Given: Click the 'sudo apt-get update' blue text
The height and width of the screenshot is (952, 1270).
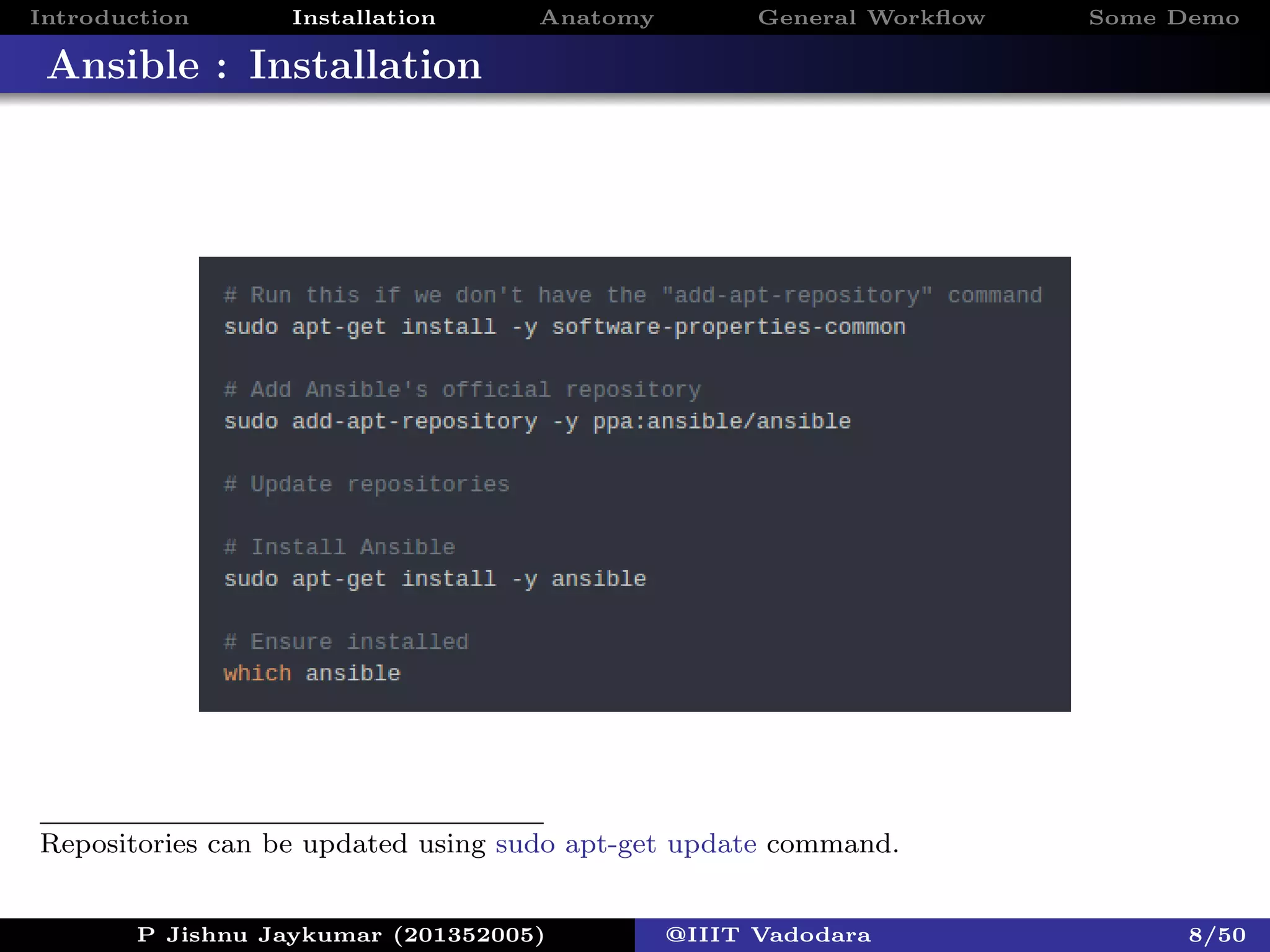Looking at the screenshot, I should [x=626, y=845].
